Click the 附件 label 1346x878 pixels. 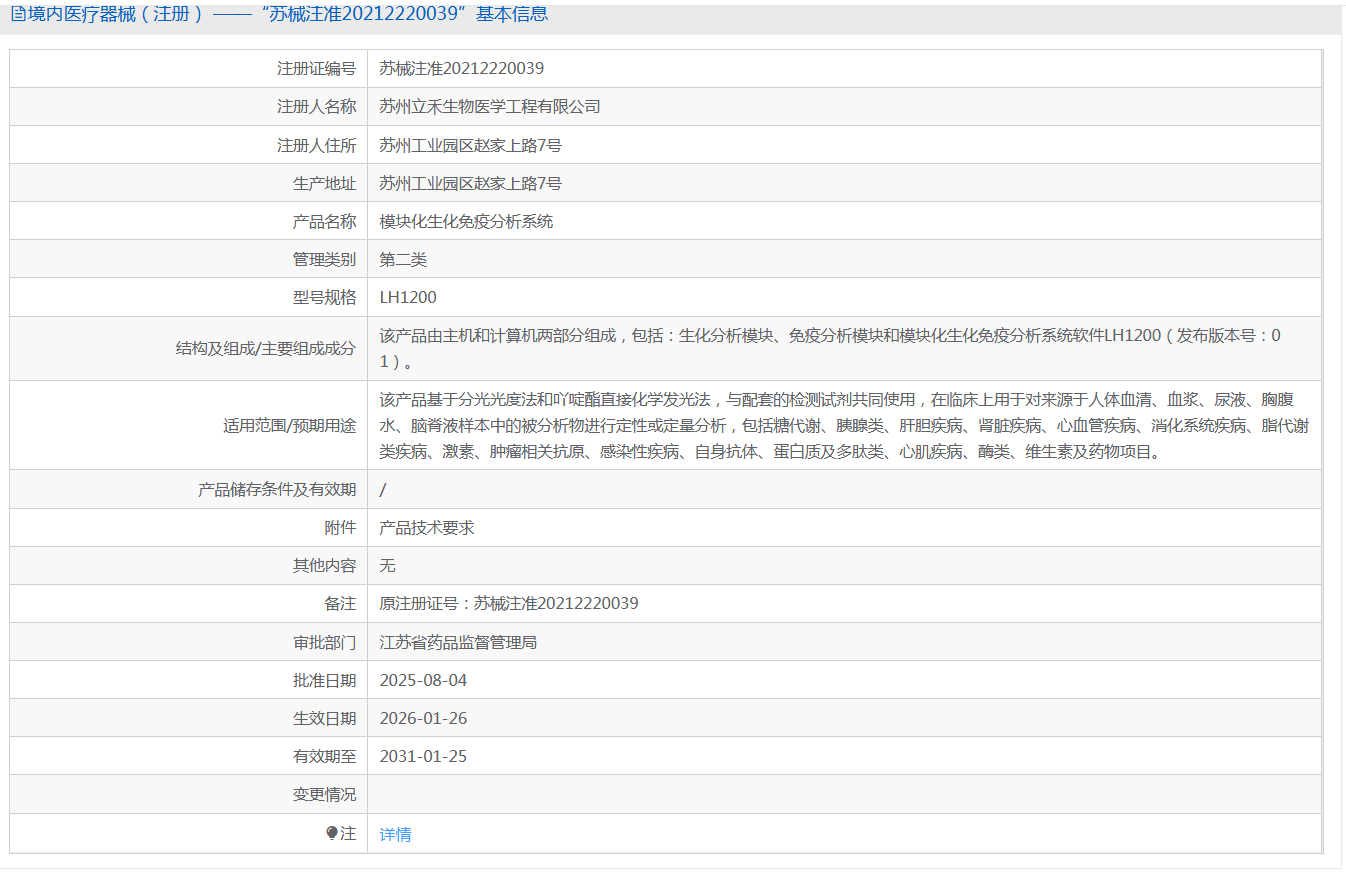tap(340, 527)
